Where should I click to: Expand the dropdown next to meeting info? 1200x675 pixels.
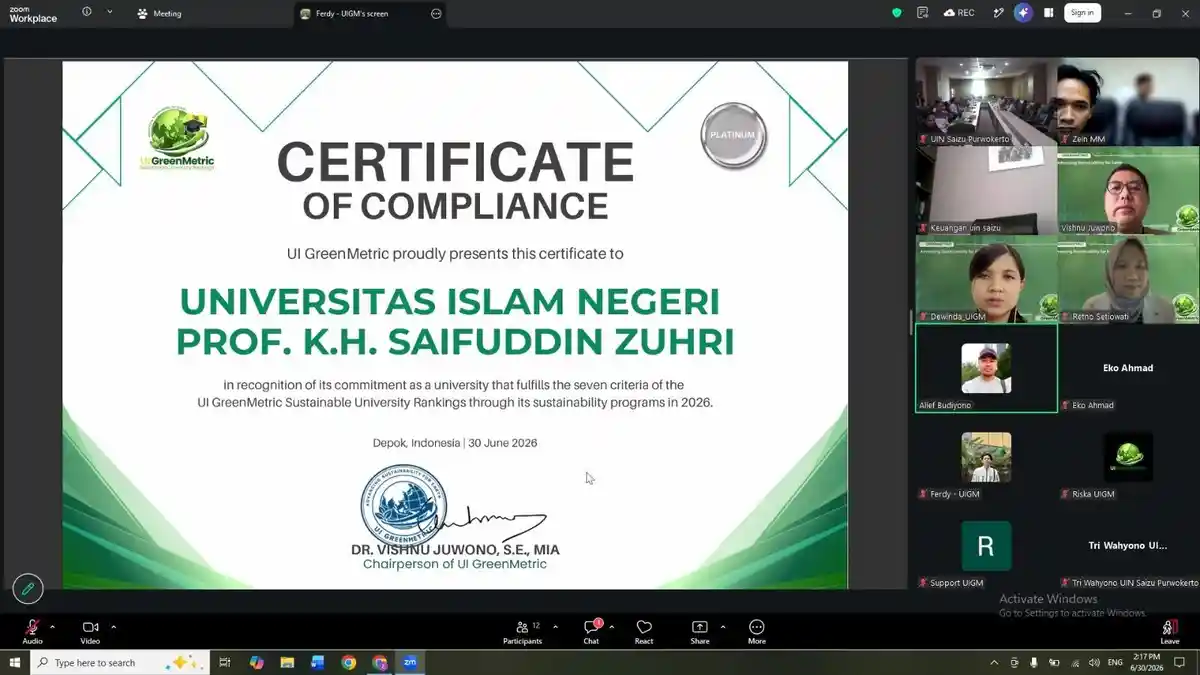coord(109,12)
